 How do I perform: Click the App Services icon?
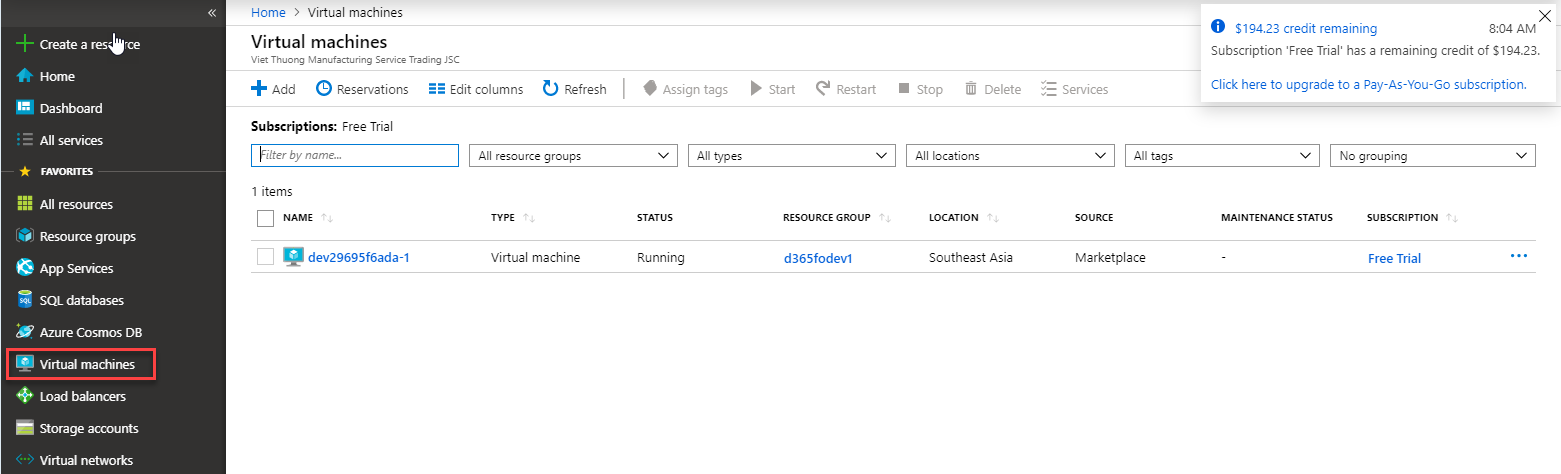[26, 268]
